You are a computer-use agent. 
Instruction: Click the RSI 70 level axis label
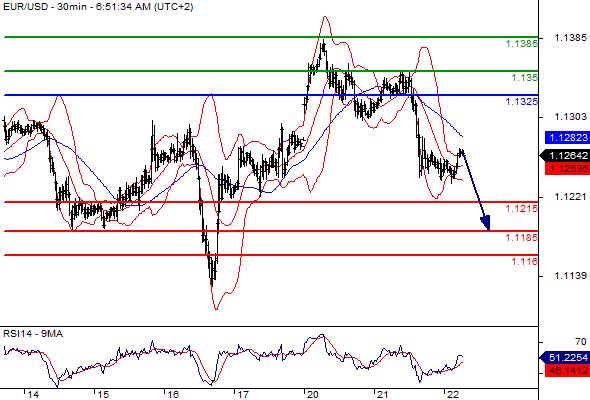click(x=581, y=342)
